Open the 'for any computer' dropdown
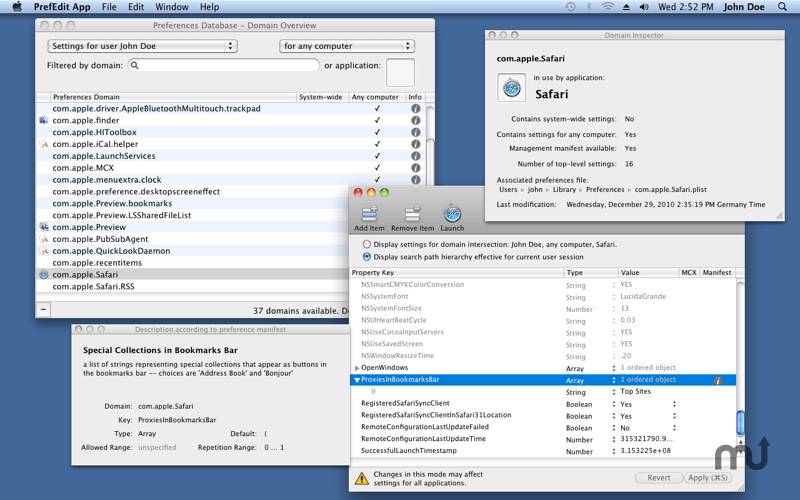Image resolution: width=800 pixels, height=500 pixels. pyautogui.click(x=346, y=46)
